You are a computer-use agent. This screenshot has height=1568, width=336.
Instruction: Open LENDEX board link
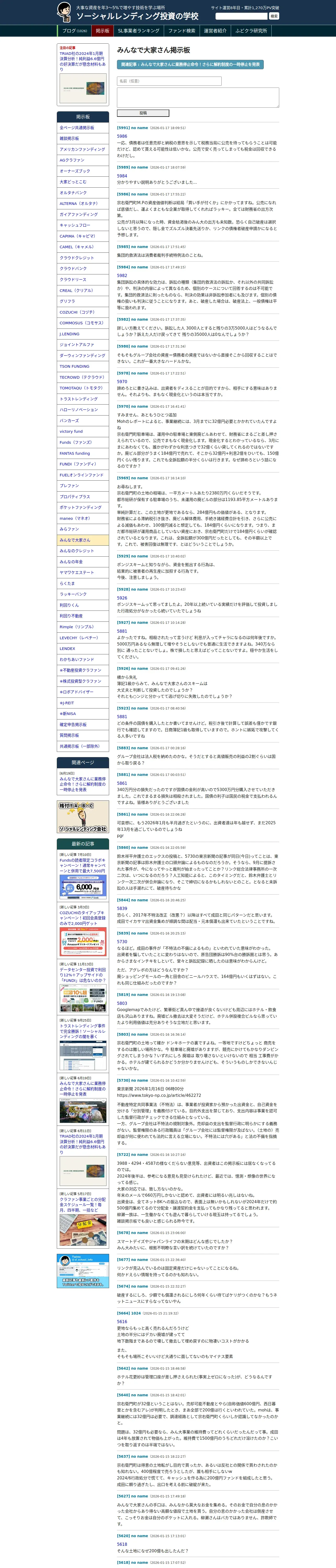point(83,649)
